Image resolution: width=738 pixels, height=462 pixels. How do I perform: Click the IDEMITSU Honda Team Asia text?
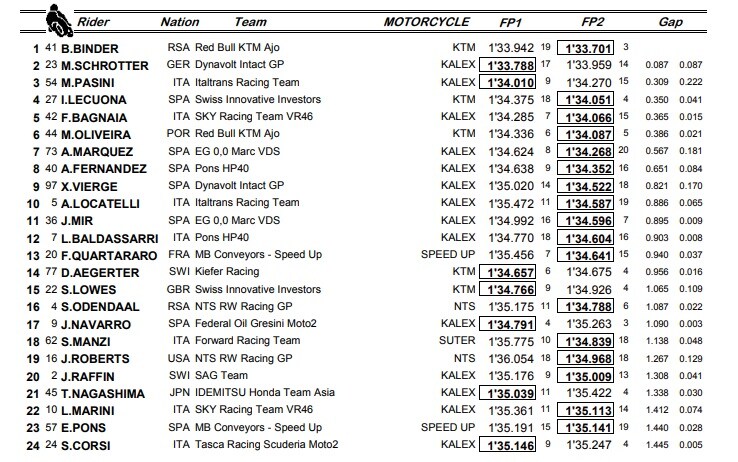[x=265, y=392]
